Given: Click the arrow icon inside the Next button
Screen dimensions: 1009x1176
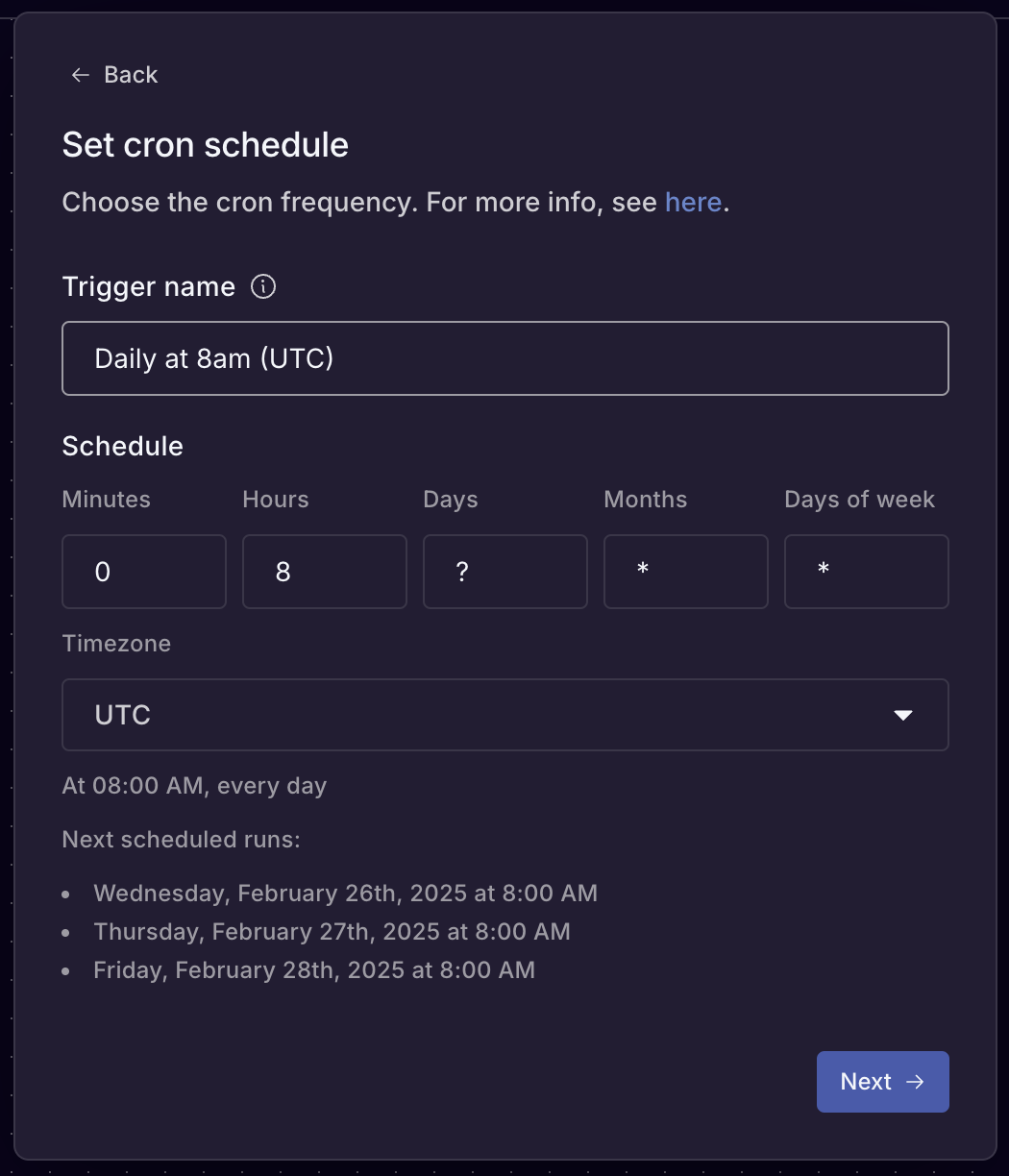Looking at the screenshot, I should (x=915, y=1081).
